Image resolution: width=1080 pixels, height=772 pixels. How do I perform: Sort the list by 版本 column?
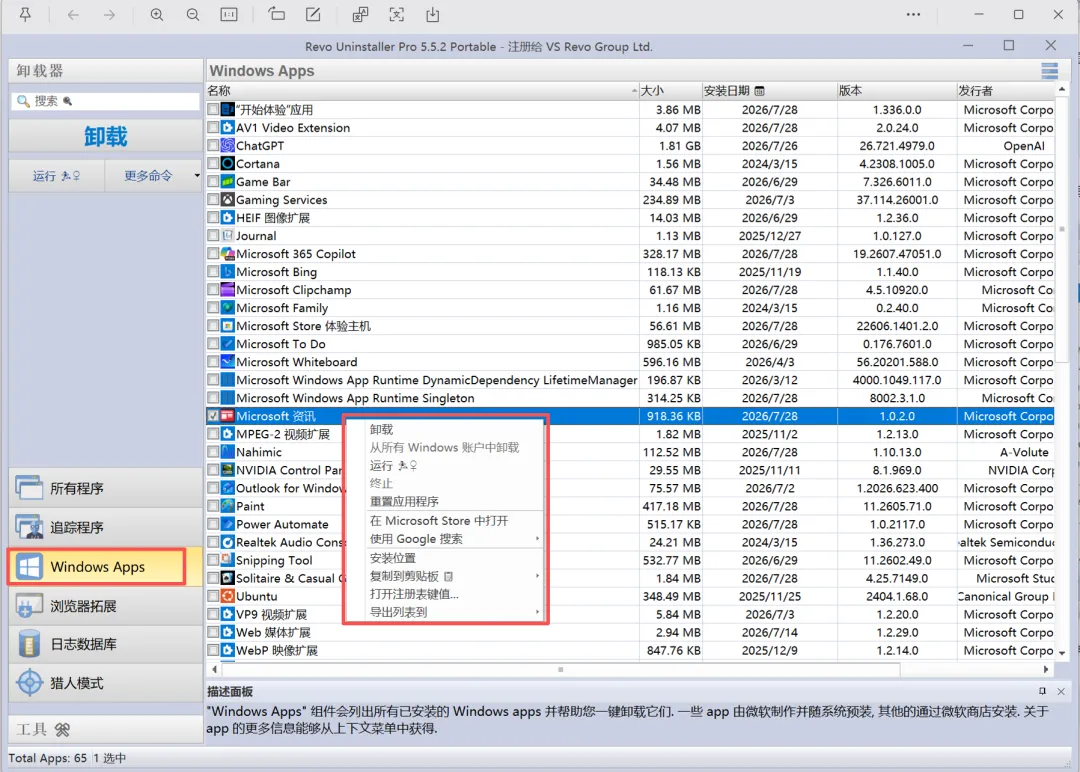pyautogui.click(x=896, y=91)
